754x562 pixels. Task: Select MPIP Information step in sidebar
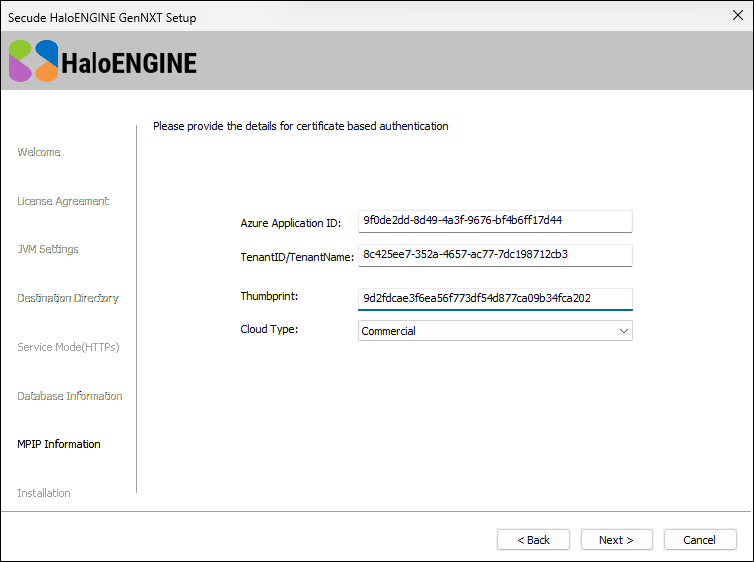[x=59, y=444]
